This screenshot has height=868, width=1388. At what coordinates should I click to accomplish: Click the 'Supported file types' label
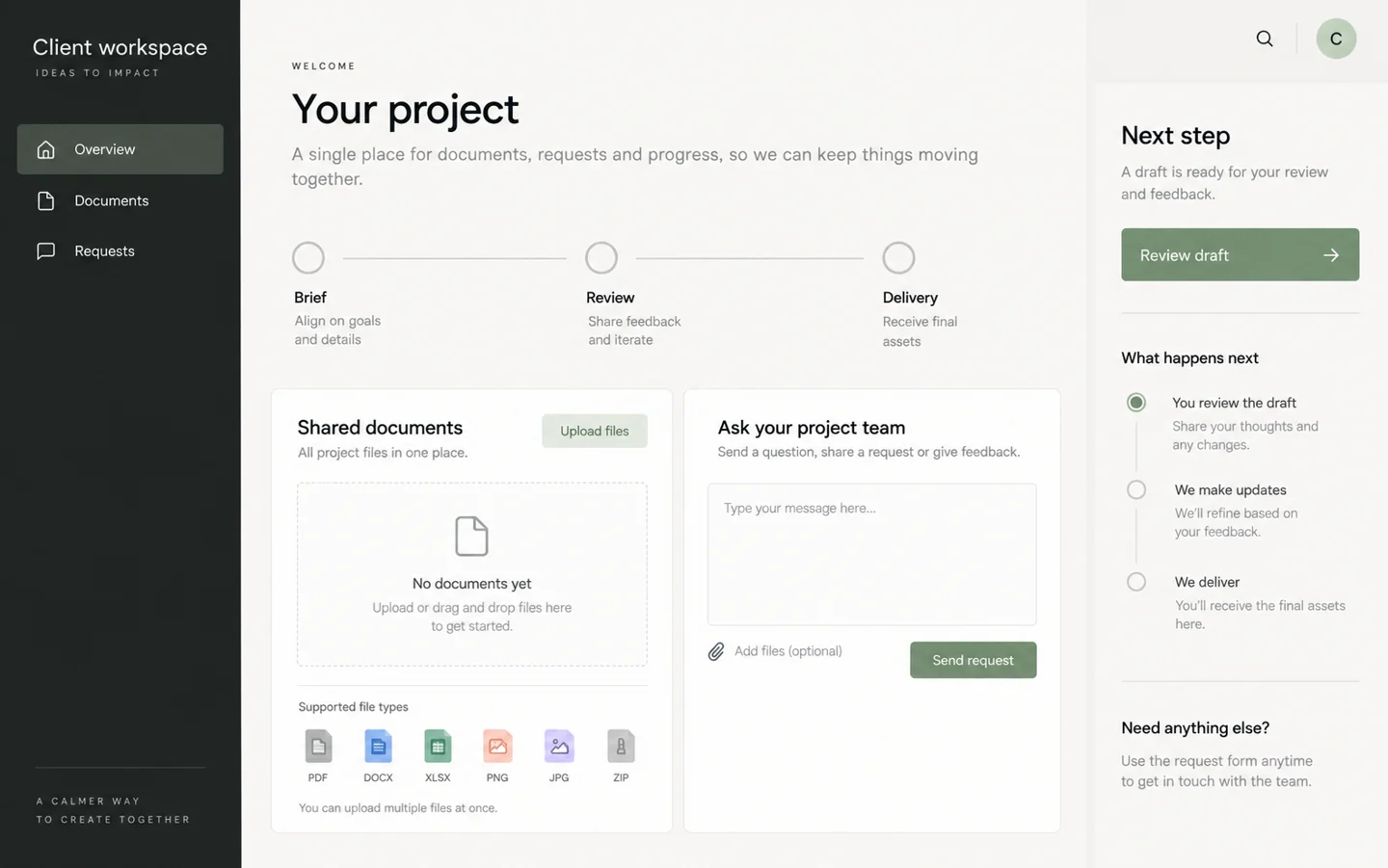[x=354, y=707]
